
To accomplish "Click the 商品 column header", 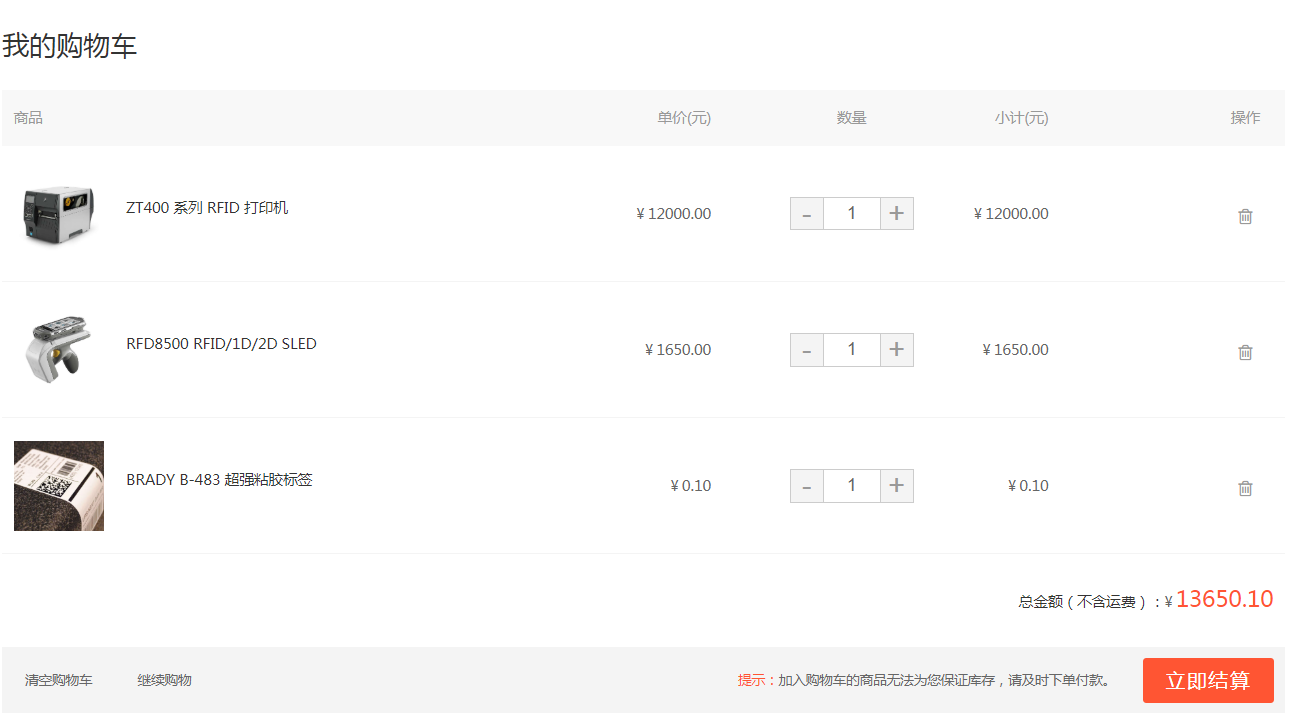I will pyautogui.click(x=28, y=118).
